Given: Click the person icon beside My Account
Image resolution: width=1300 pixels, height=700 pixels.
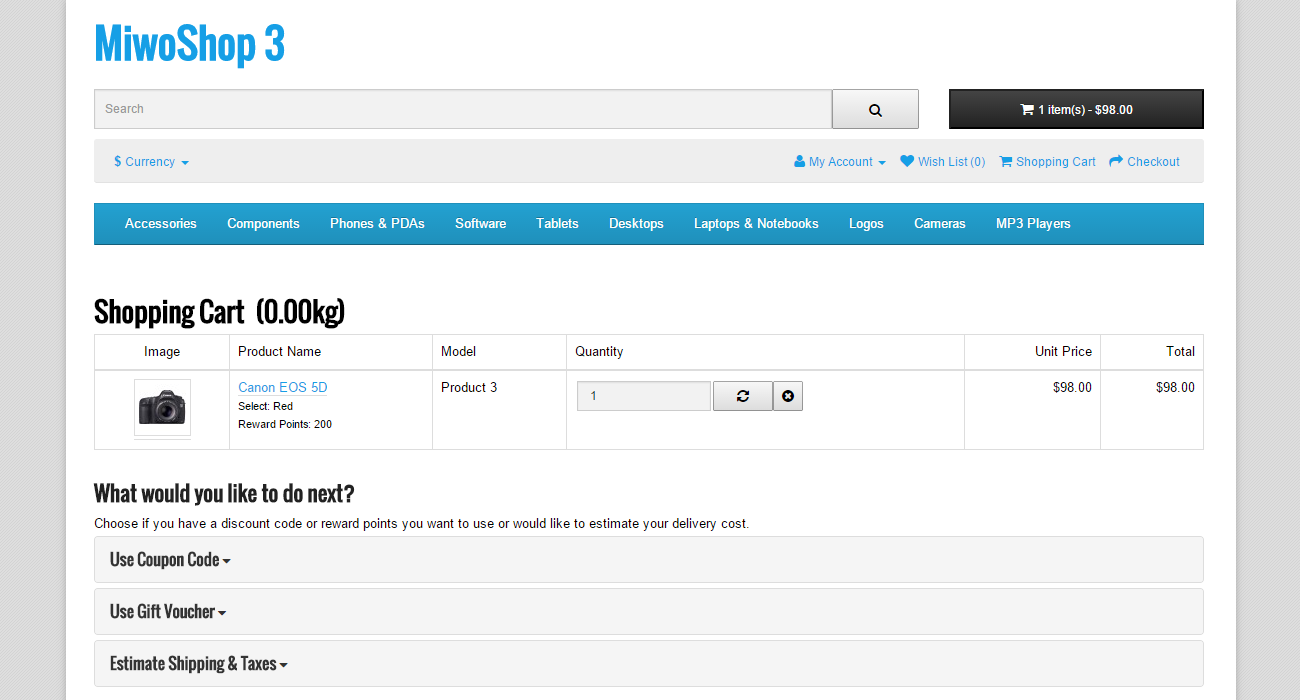Looking at the screenshot, I should tap(798, 161).
